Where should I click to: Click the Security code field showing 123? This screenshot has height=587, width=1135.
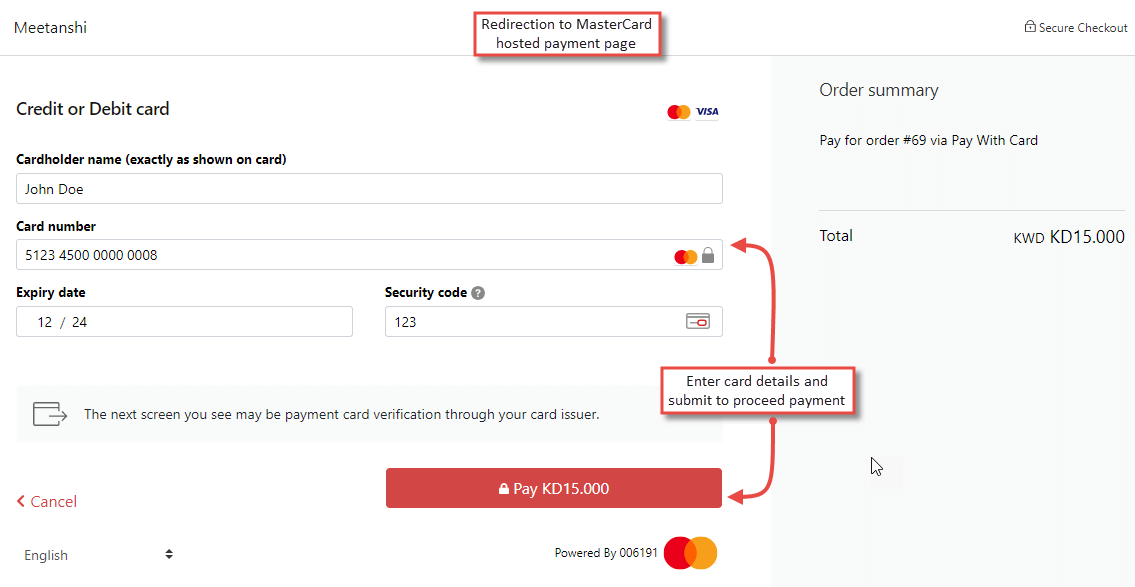540,321
